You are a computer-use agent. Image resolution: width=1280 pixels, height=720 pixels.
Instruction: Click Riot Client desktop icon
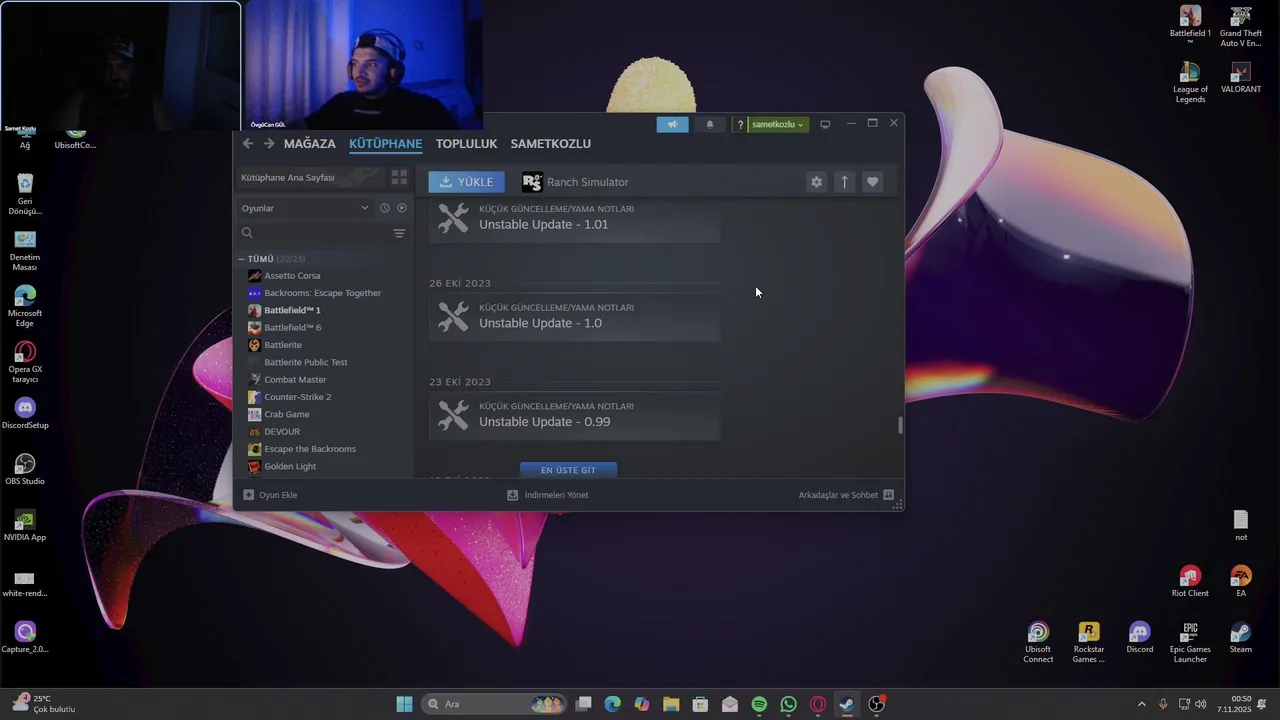click(1190, 582)
